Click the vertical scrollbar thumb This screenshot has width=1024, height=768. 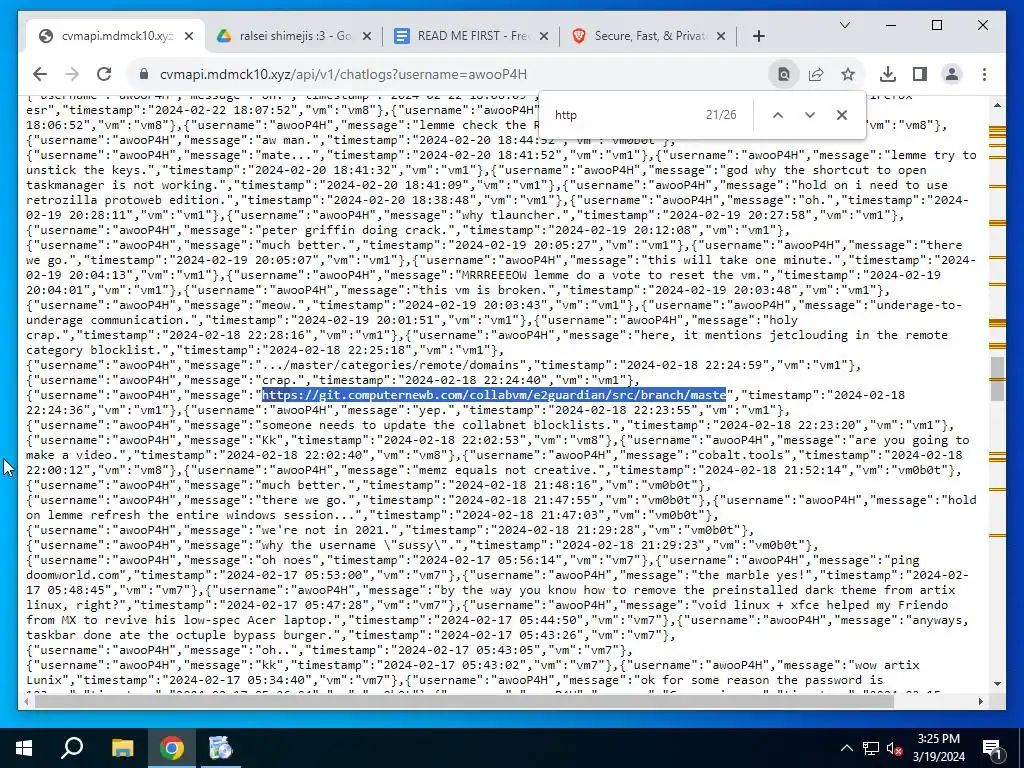coord(997,379)
